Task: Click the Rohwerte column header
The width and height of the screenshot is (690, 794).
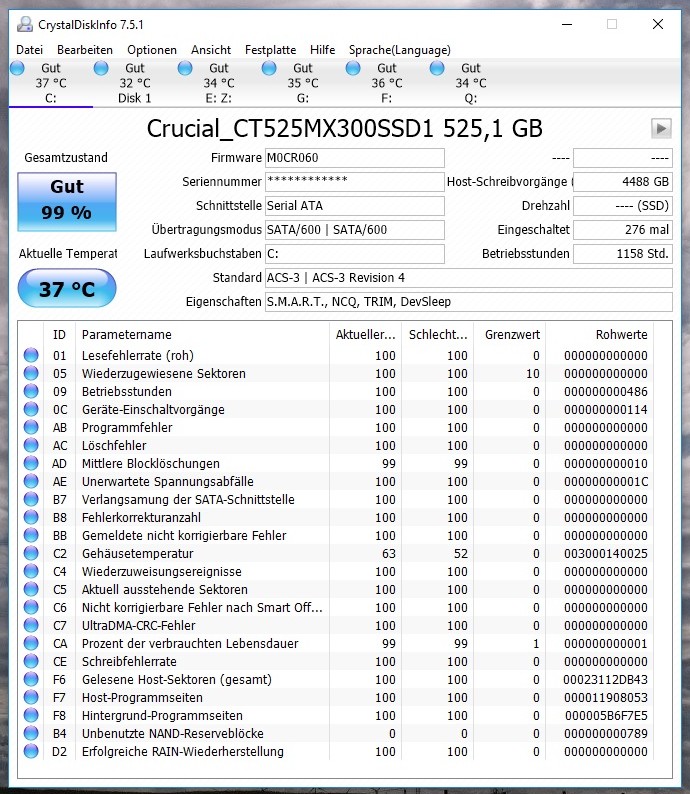Action: 599,335
